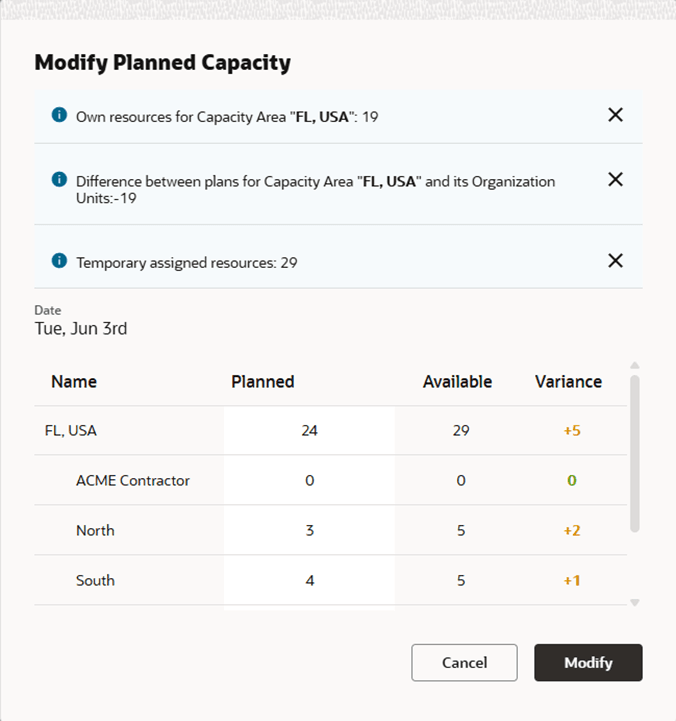Click the Modify button
Viewport: 676px width, 721px height.
[x=588, y=663]
